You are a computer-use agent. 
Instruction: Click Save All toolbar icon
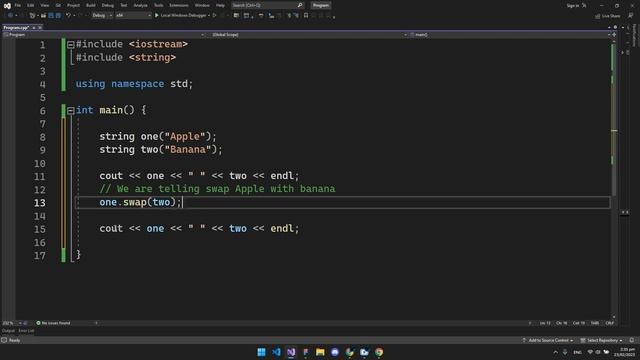(58, 16)
